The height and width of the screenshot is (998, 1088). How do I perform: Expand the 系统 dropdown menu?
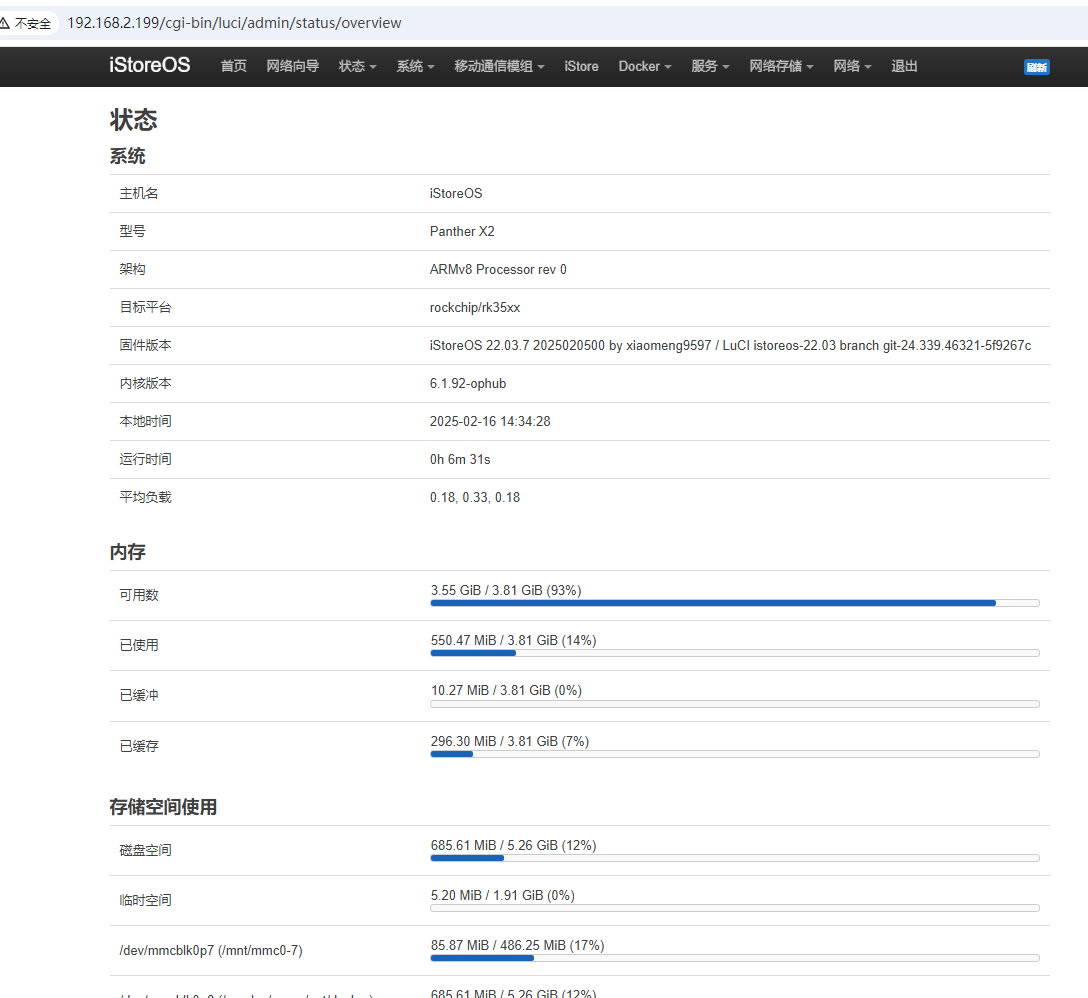coord(415,66)
